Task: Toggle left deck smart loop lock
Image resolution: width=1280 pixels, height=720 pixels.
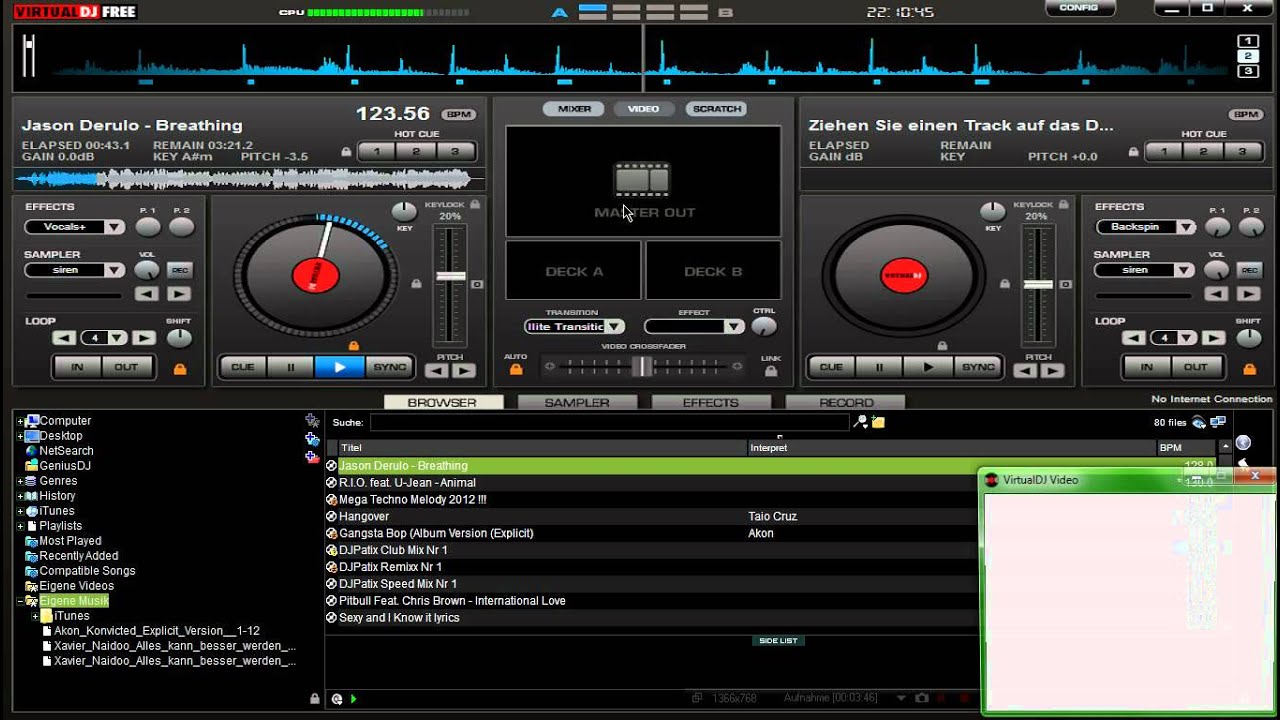Action: (180, 369)
